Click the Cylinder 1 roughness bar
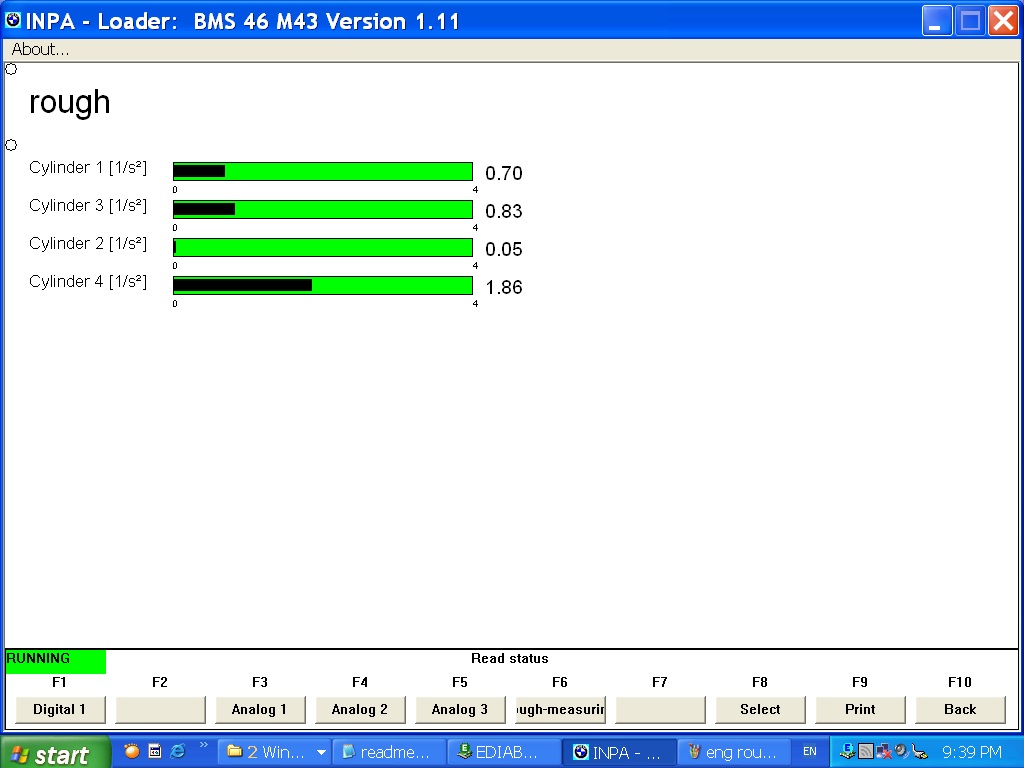 click(323, 172)
